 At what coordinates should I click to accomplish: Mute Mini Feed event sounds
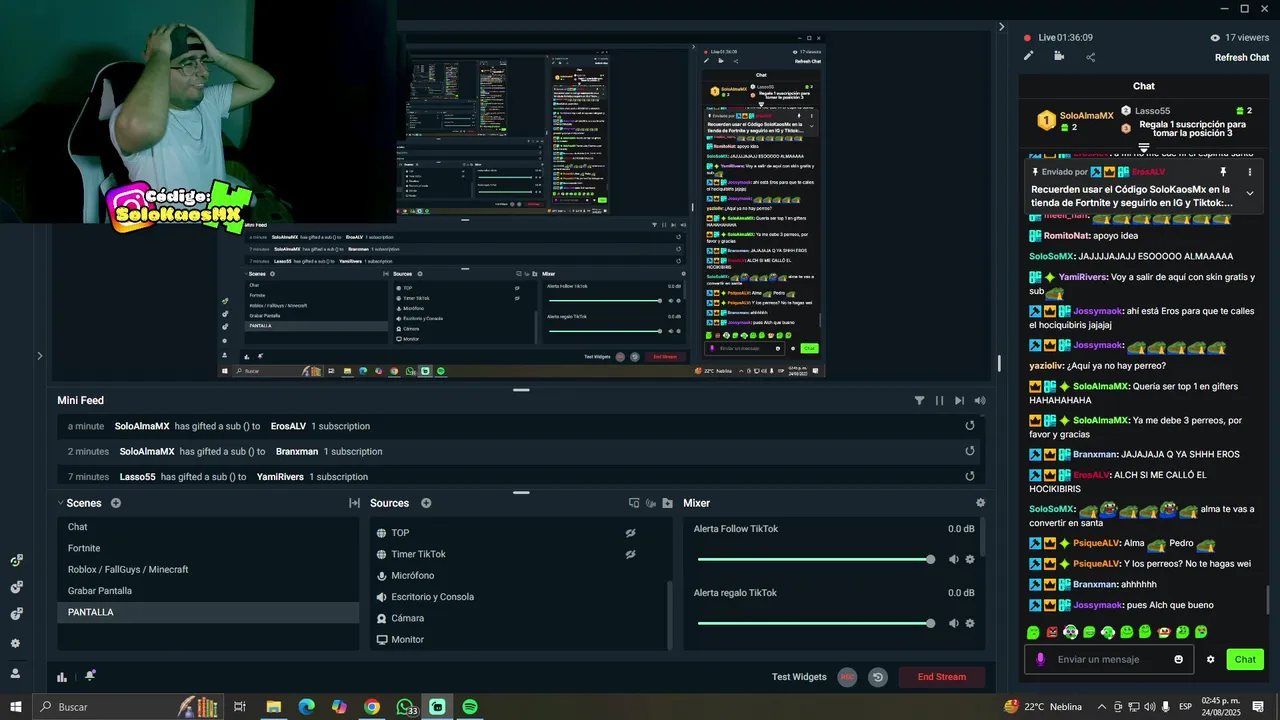980,400
